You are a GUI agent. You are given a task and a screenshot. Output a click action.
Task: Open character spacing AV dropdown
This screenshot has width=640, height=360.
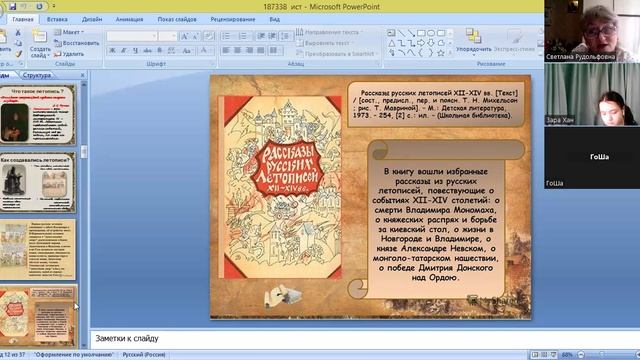tap(172, 51)
